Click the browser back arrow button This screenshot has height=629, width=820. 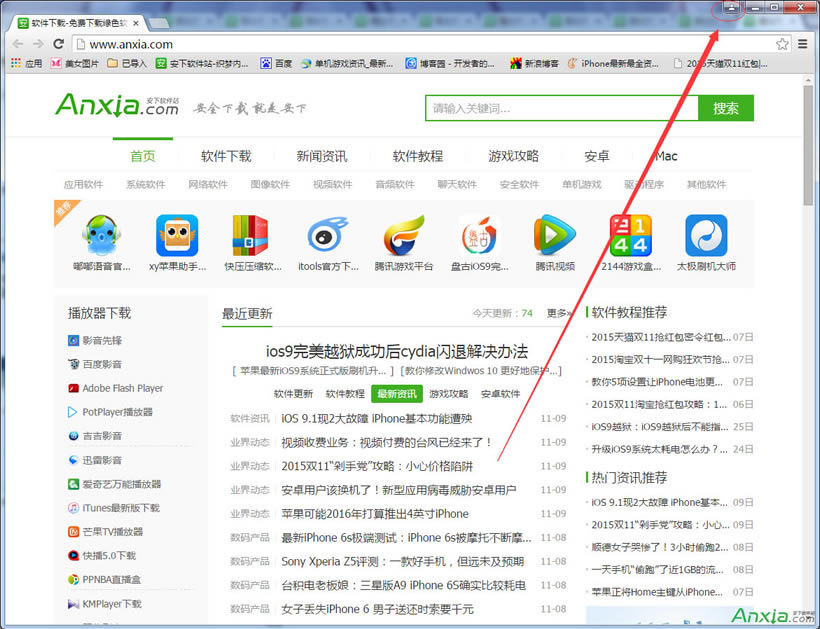tap(17, 44)
